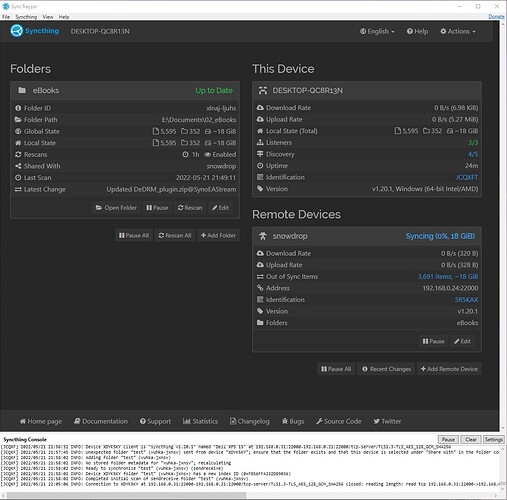Click the Up to Date status text
Viewport: 507px width, 500px height.
click(214, 90)
